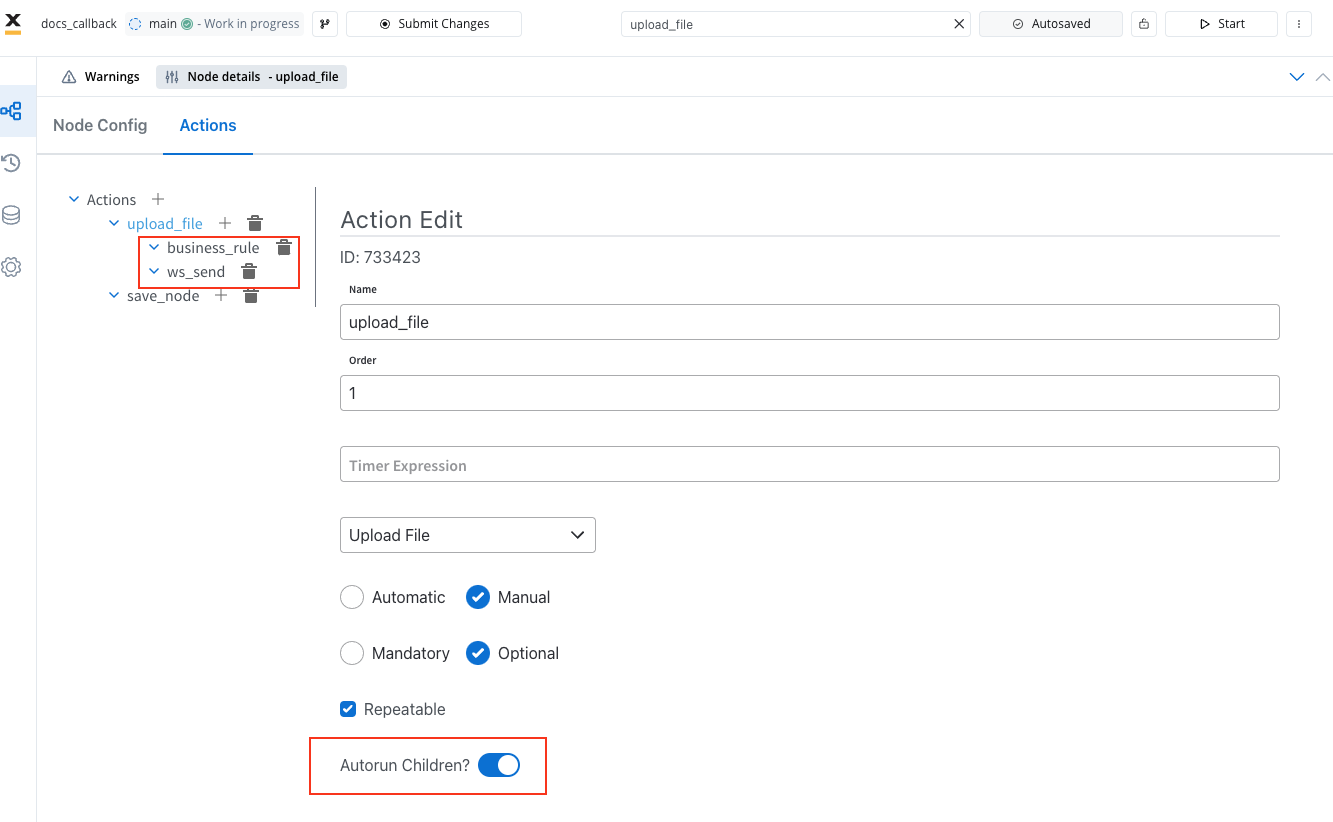The image size is (1333, 822).
Task: Switch to the Actions tab
Action: pos(208,125)
